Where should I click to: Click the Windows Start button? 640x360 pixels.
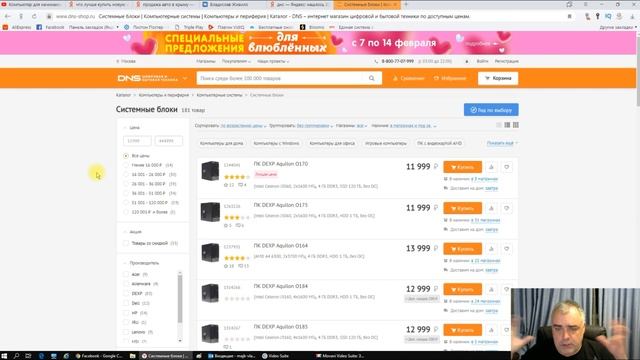[x=4, y=356]
